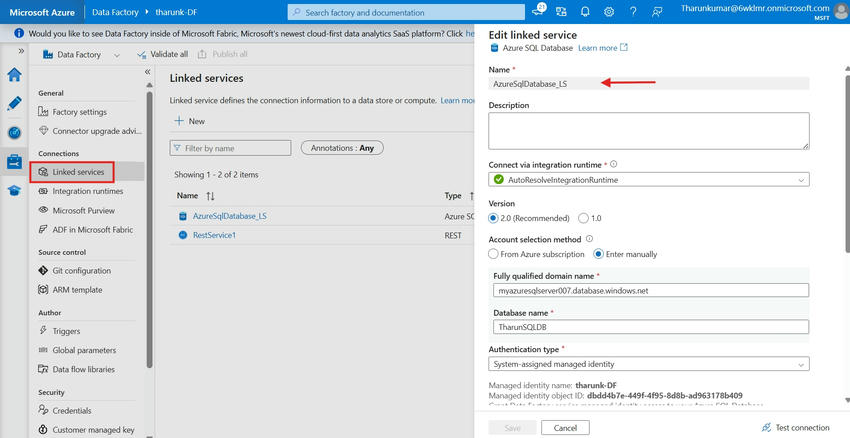Open Authentication type dropdown

coord(649,364)
